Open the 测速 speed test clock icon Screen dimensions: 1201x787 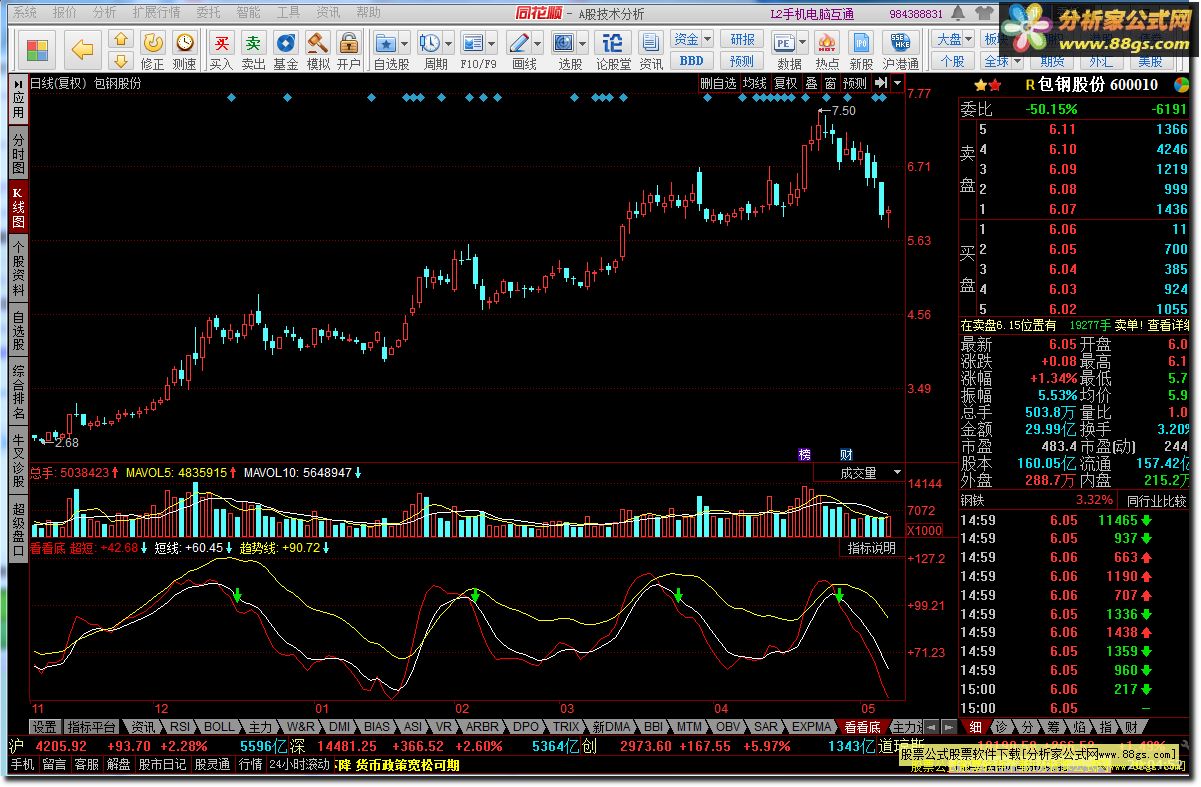pos(185,42)
